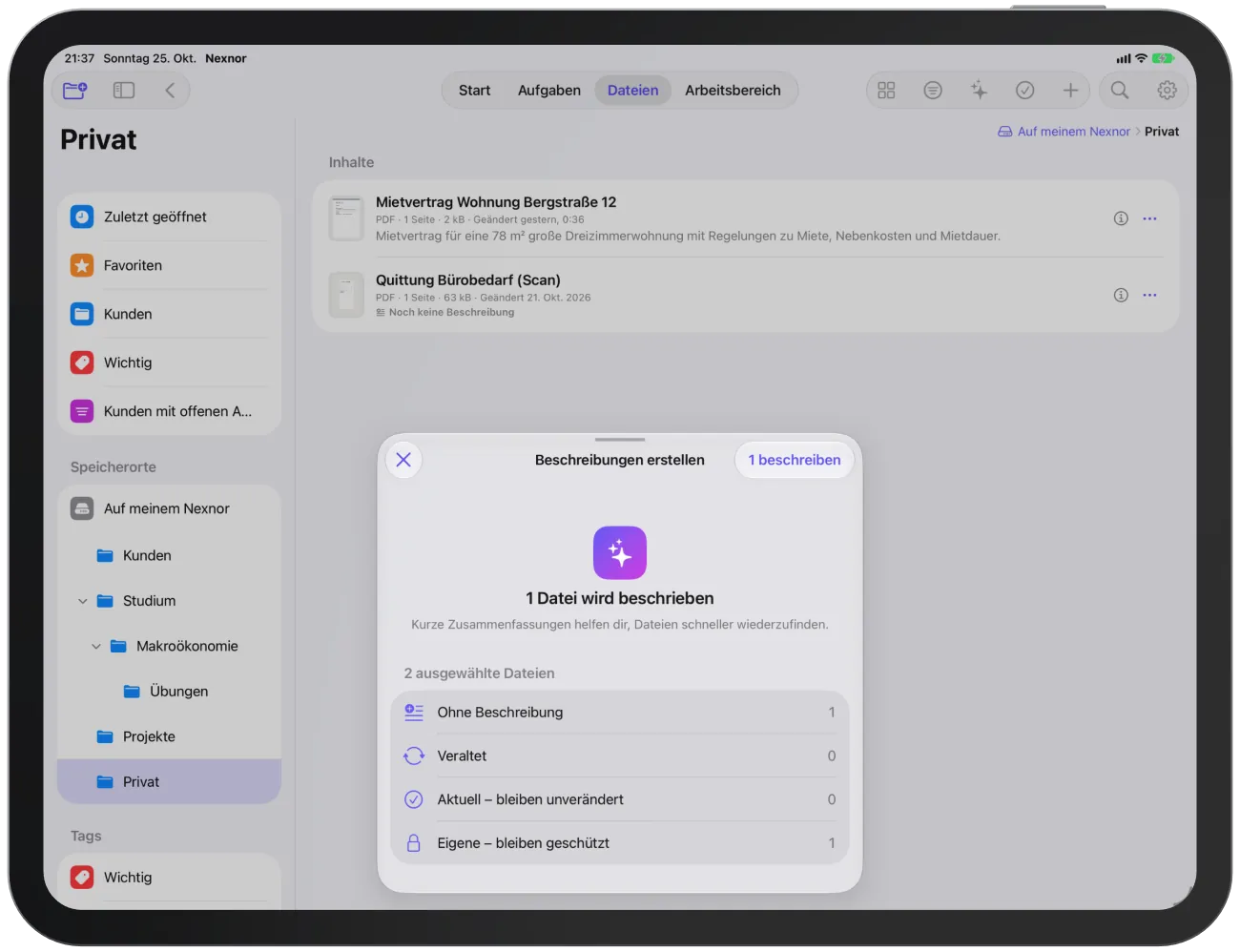Image resolution: width=1240 pixels, height=952 pixels.
Task: Open the Übungen folder
Action: (x=169, y=692)
